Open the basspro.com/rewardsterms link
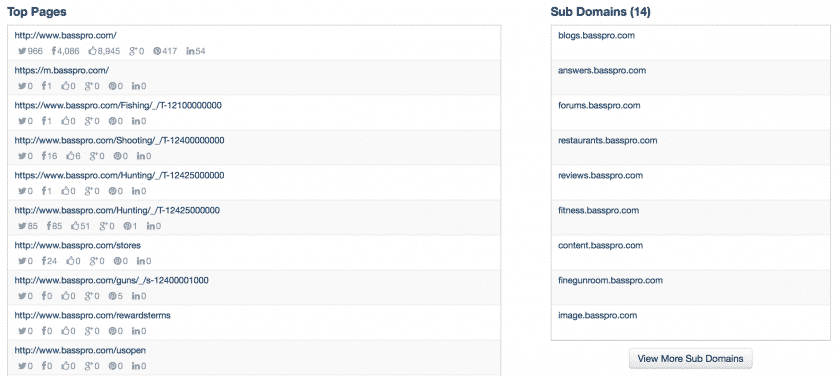840x376 pixels. click(x=92, y=315)
